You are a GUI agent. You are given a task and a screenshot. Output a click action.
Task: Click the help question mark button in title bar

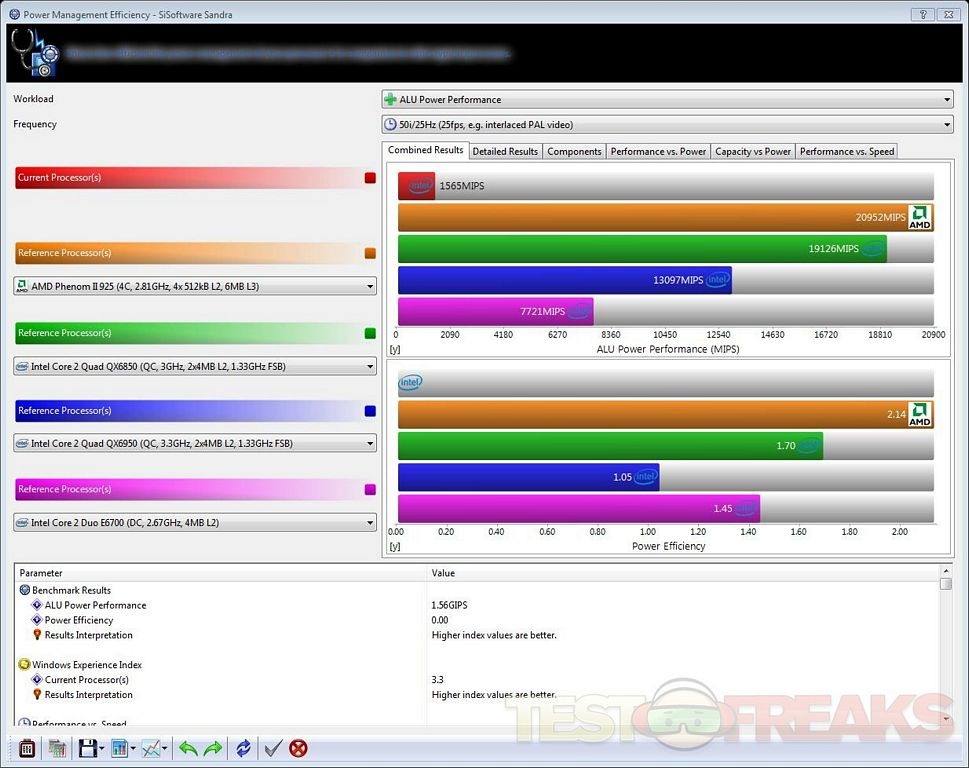[x=917, y=14]
